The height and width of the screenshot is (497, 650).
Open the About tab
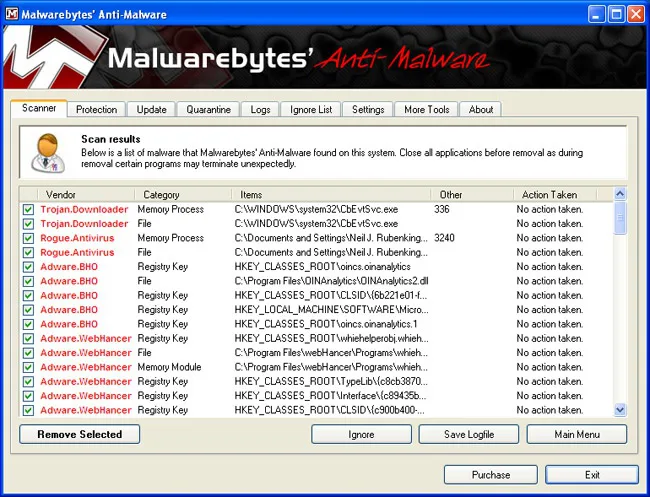(481, 110)
